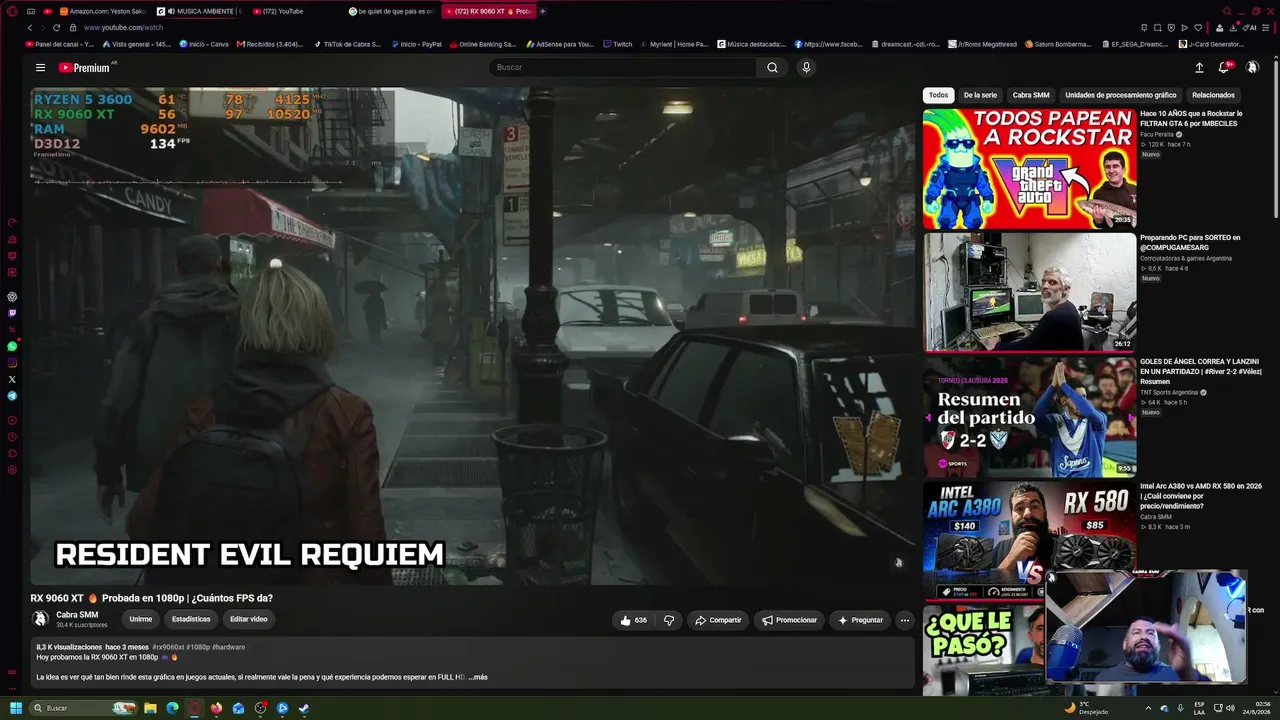The image size is (1280, 720).
Task: Select the 'Relacionados' filter chip
Action: click(1213, 95)
